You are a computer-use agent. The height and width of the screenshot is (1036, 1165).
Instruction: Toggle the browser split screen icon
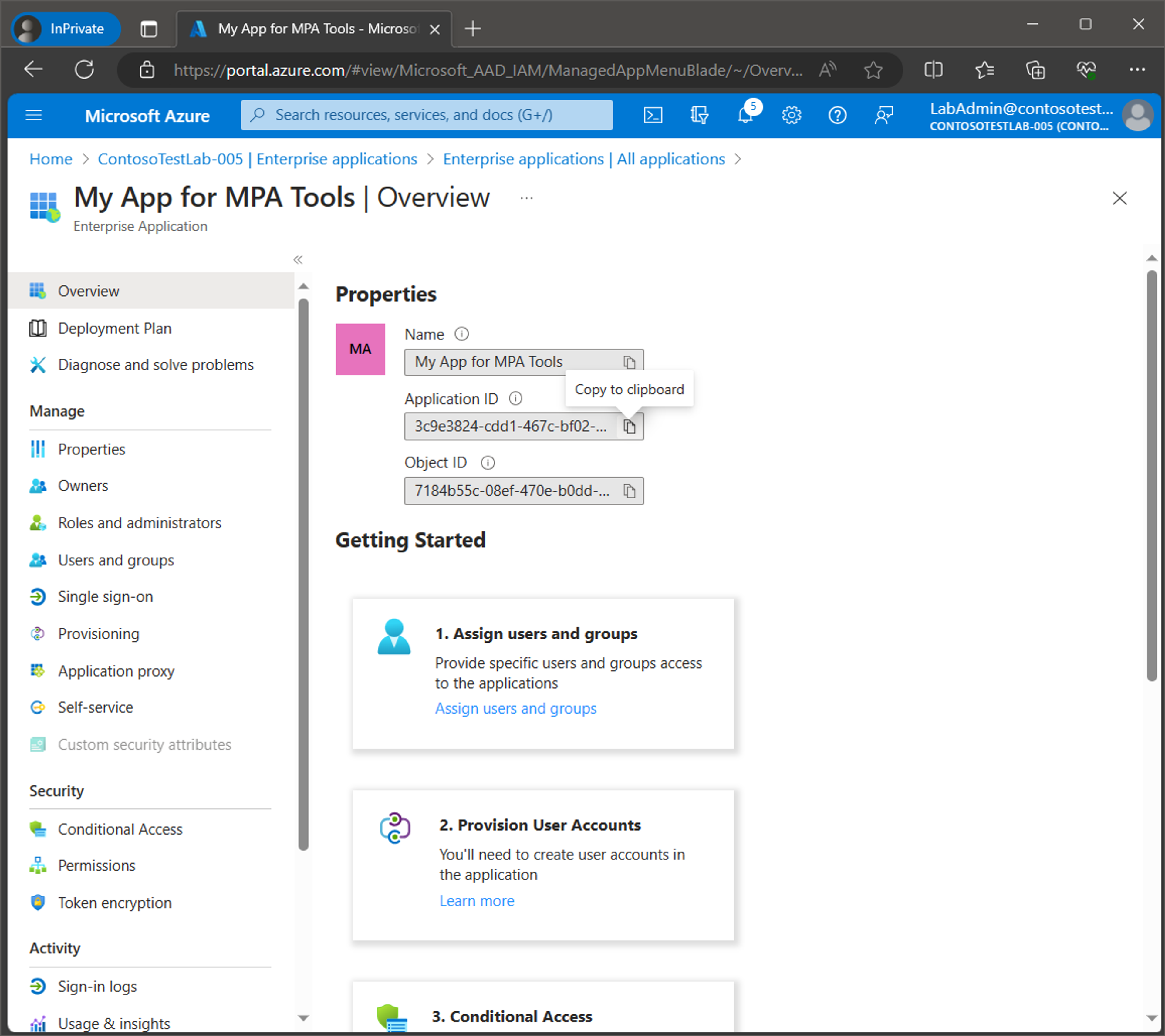click(x=933, y=70)
